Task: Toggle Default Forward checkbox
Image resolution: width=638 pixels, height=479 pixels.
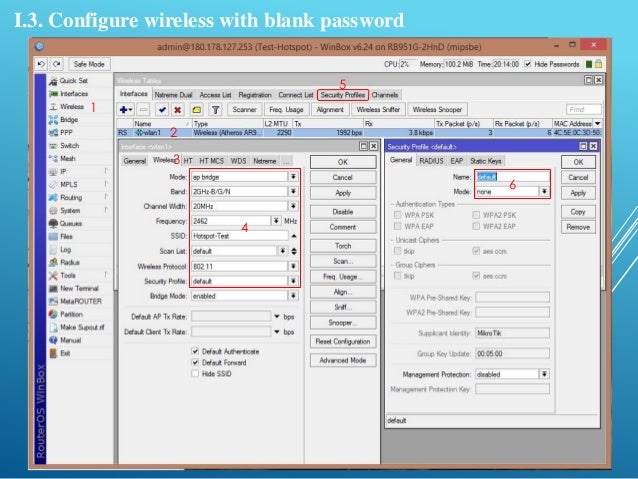Action: (195, 363)
